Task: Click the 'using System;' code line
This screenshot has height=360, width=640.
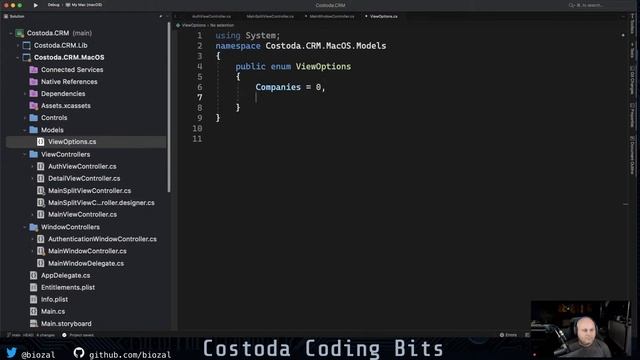Action: point(248,36)
